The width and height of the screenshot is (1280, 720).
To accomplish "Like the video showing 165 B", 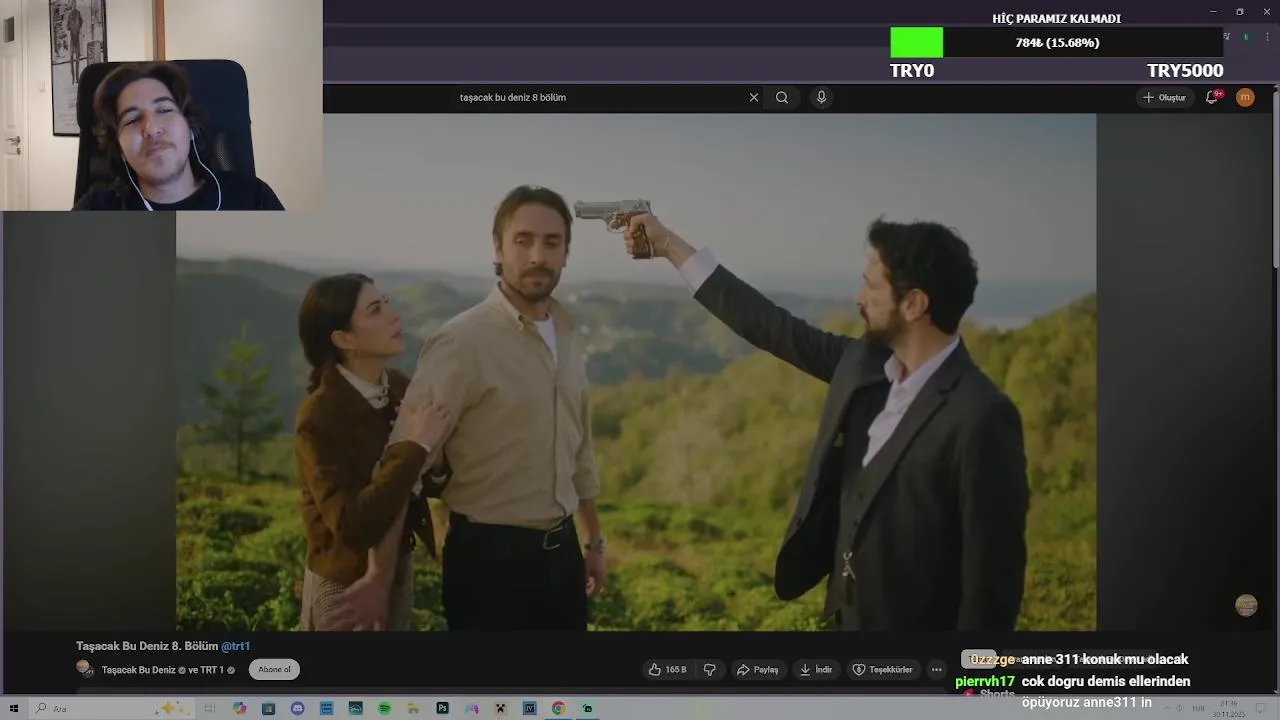I will 667,670.
